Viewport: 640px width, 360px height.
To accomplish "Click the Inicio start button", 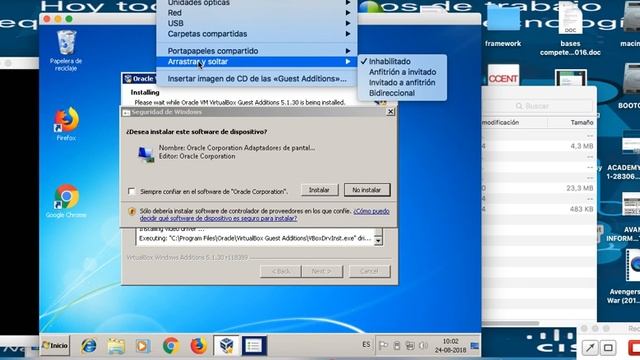I will (55, 346).
